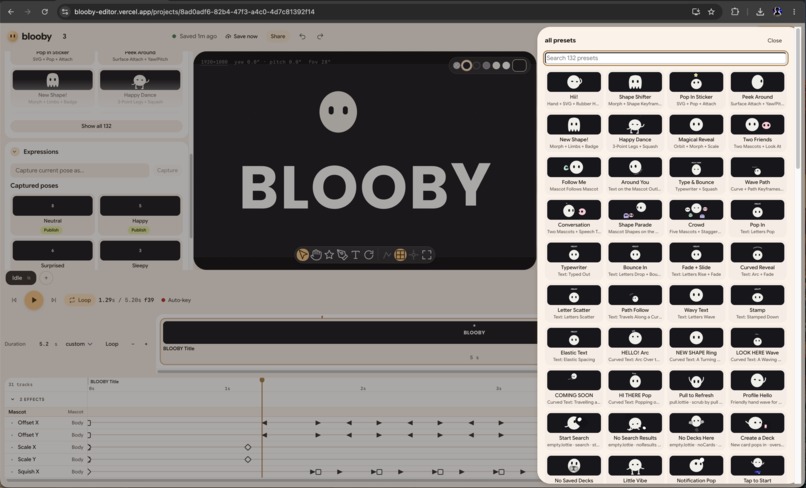
Task: Select the outlined ring background swatch
Action: (466, 65)
